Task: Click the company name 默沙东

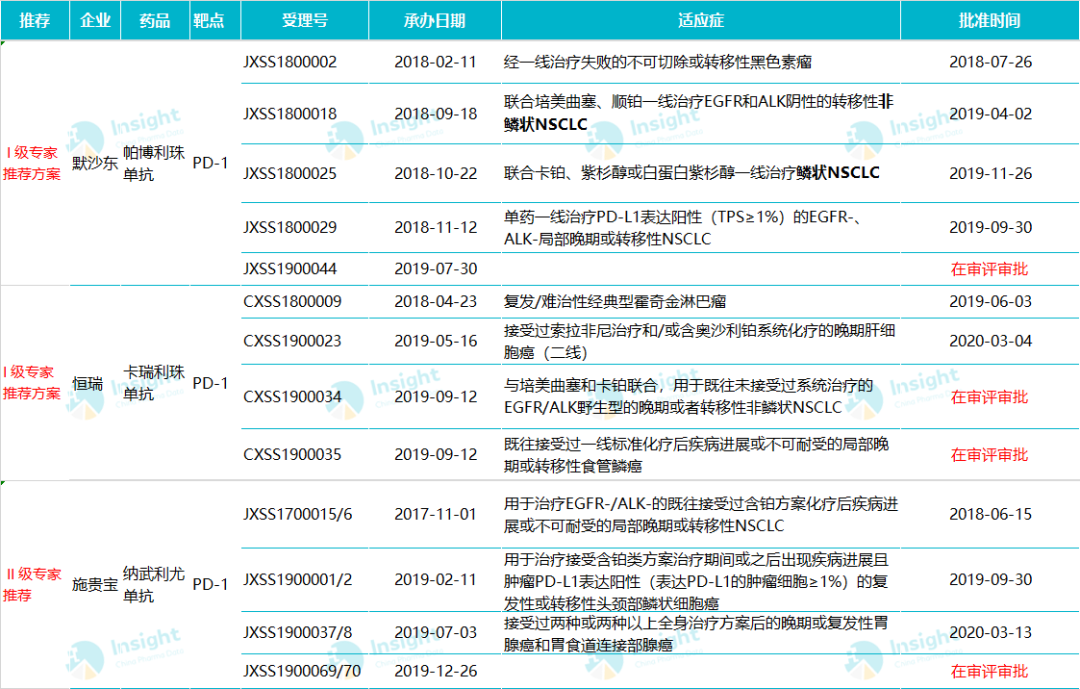Action: point(95,163)
